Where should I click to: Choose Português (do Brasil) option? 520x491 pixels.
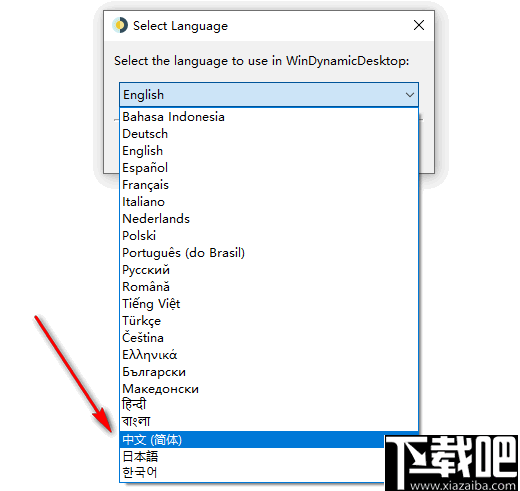269,253
